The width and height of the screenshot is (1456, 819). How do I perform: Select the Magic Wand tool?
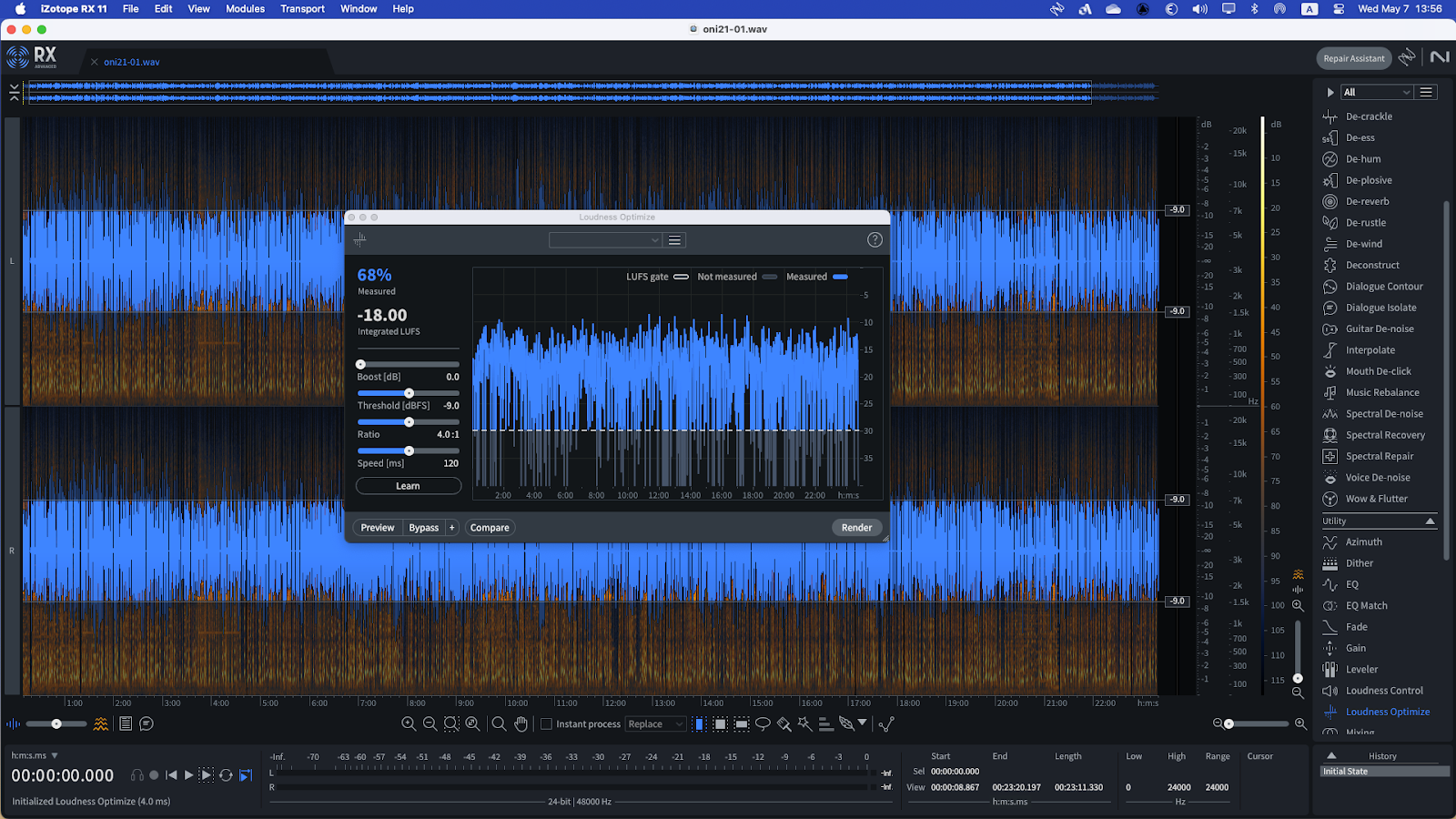[804, 724]
